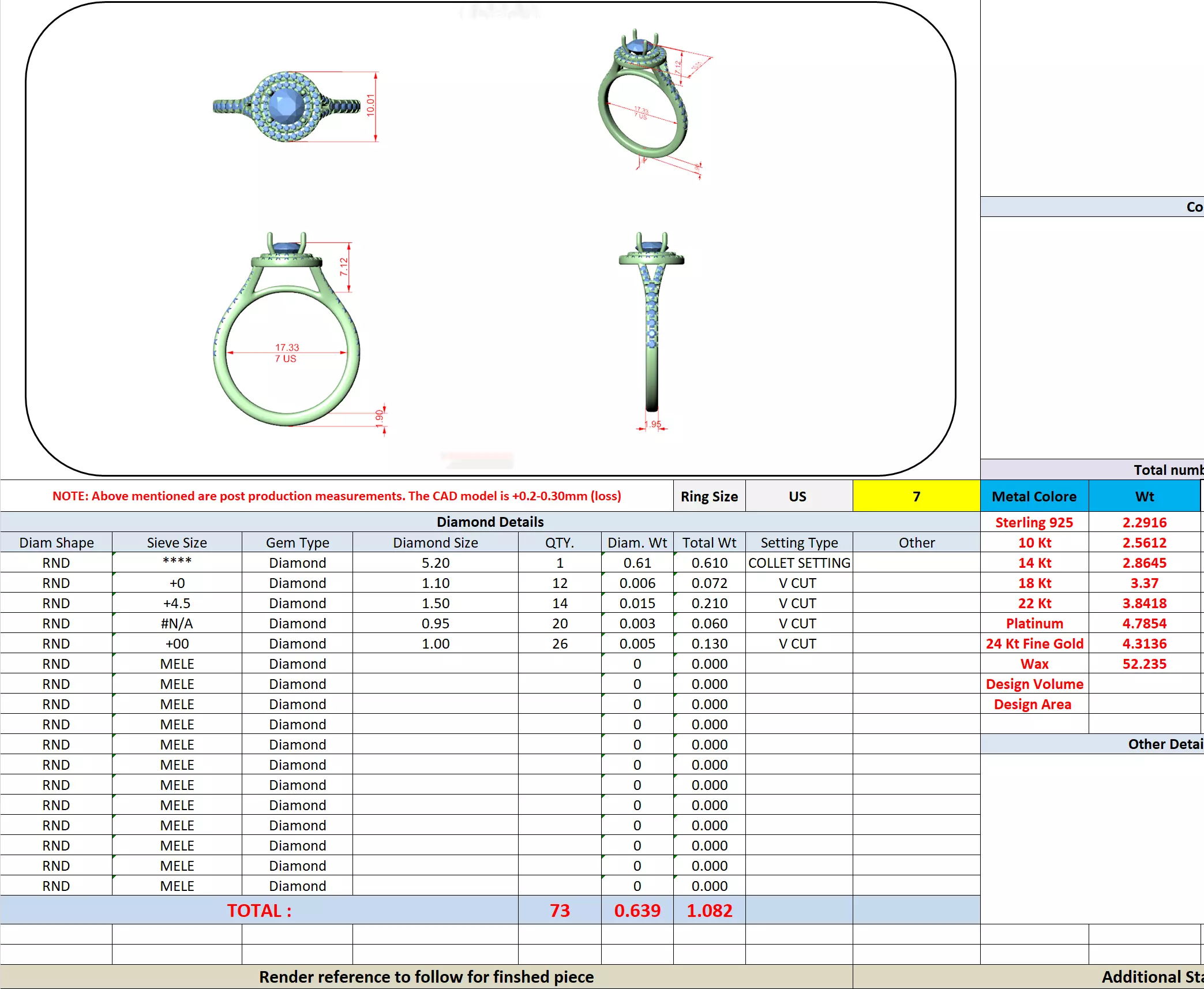Click the Design Volume label cell
Screen dimensions: 1204x989
pos(1034,684)
